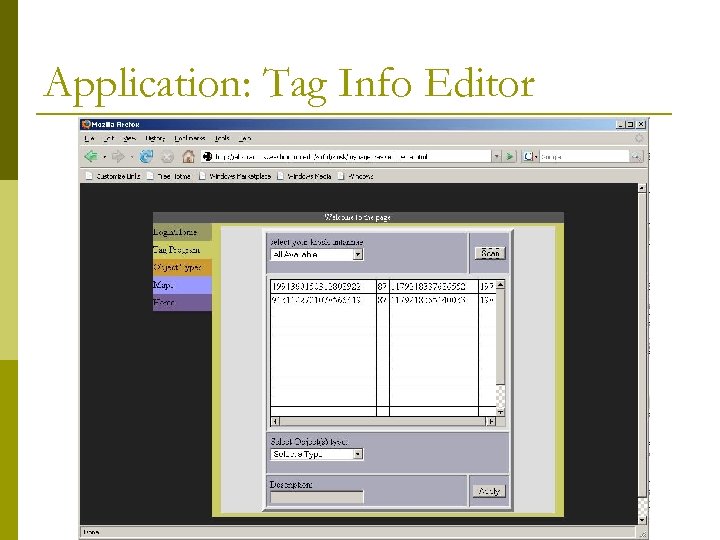The width and height of the screenshot is (720, 540).
Task: Reload the page with the Refresh icon
Action: click(146, 157)
